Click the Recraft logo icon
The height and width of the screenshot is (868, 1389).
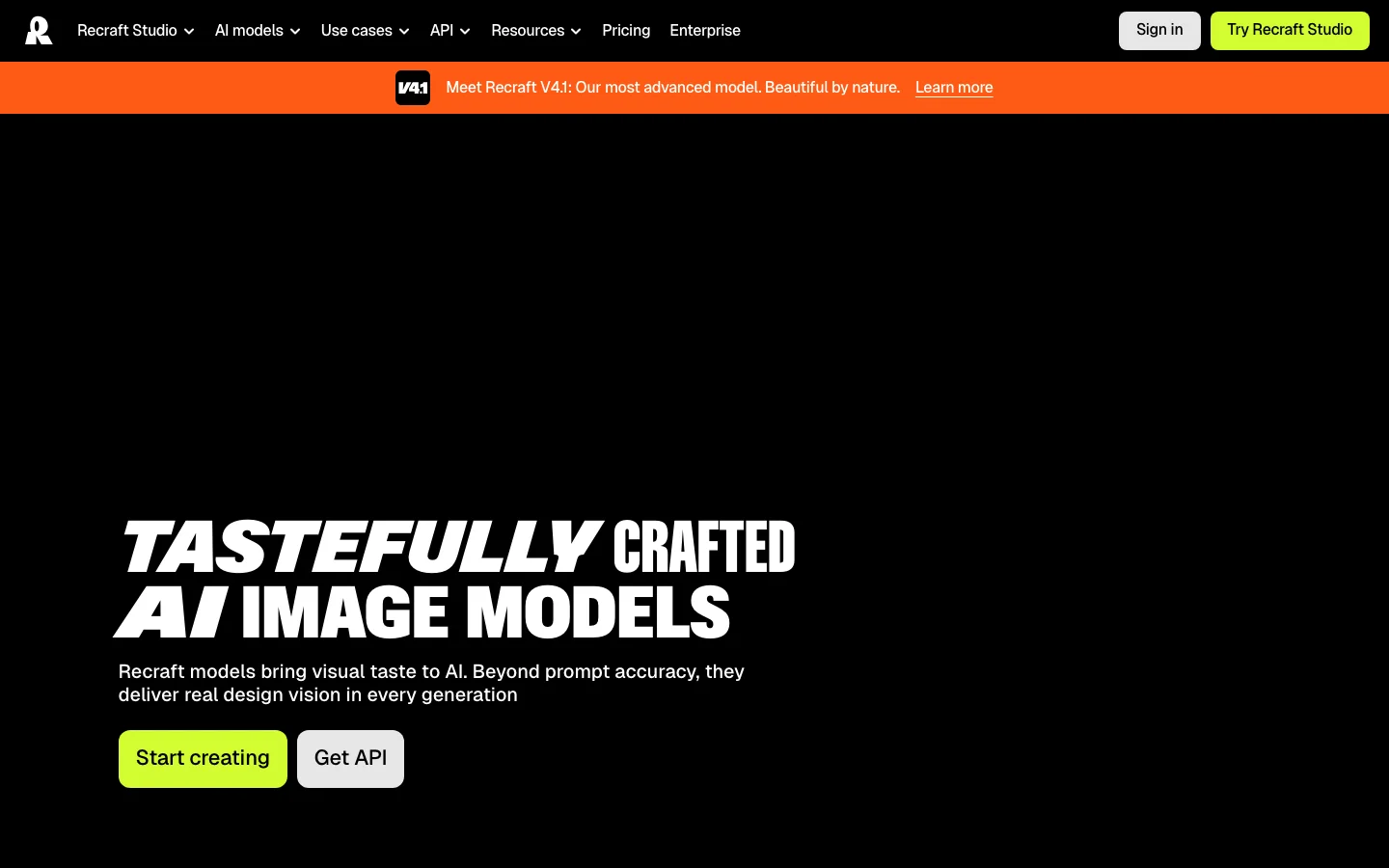(39, 31)
